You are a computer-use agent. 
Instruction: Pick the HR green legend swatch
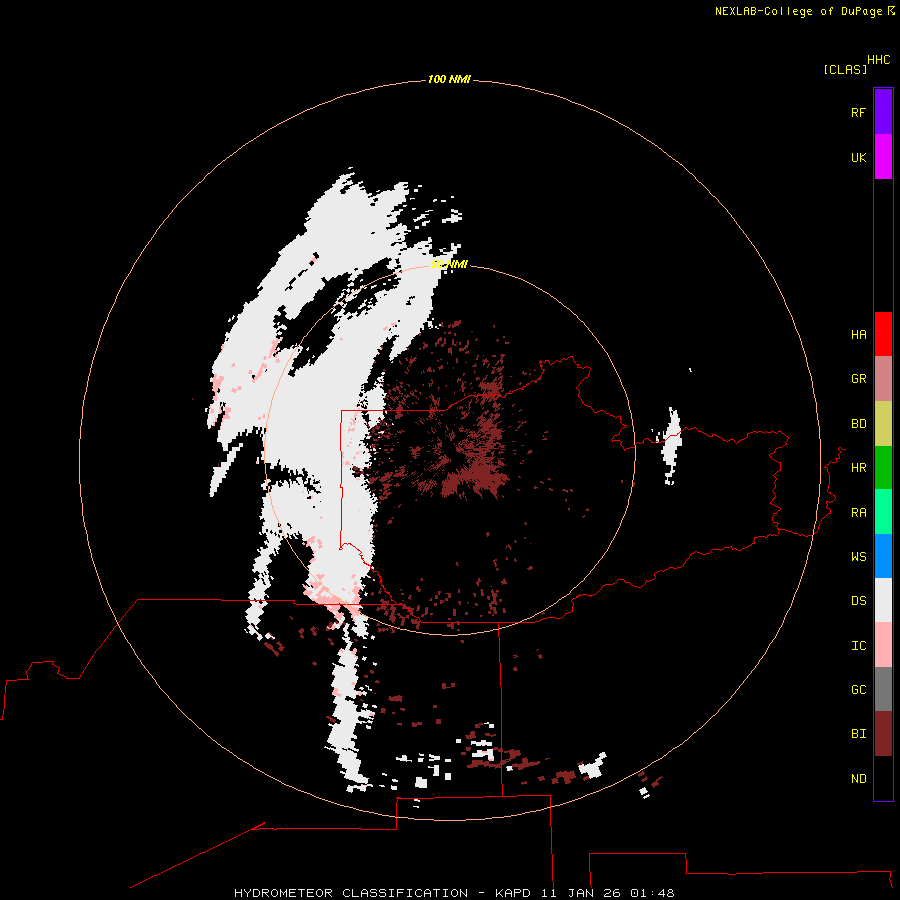tap(883, 468)
